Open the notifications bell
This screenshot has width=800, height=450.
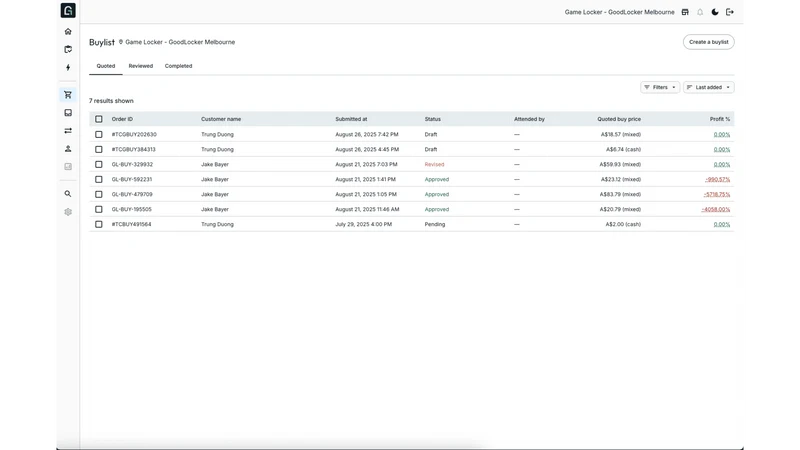(x=700, y=12)
